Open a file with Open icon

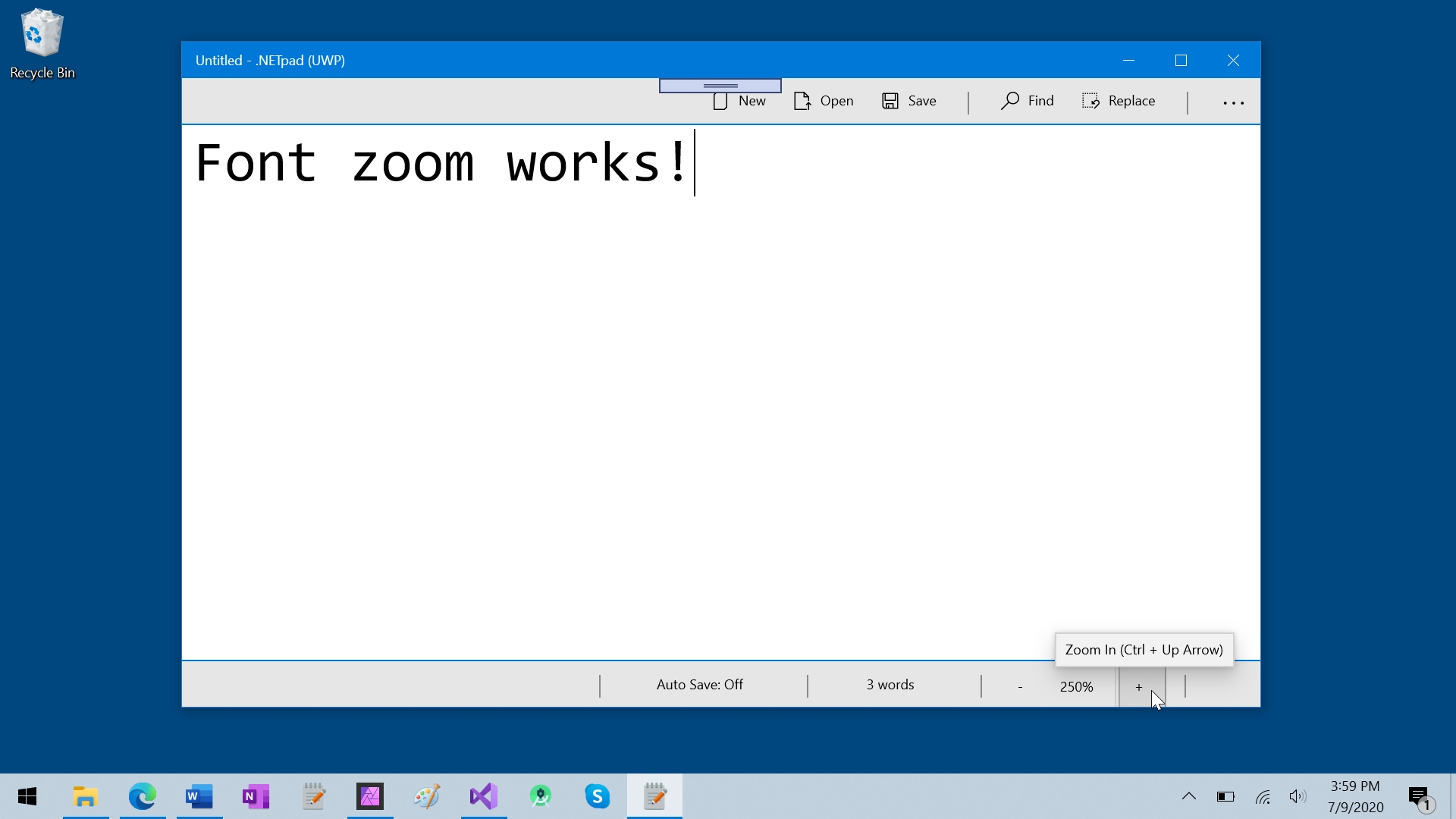802,101
